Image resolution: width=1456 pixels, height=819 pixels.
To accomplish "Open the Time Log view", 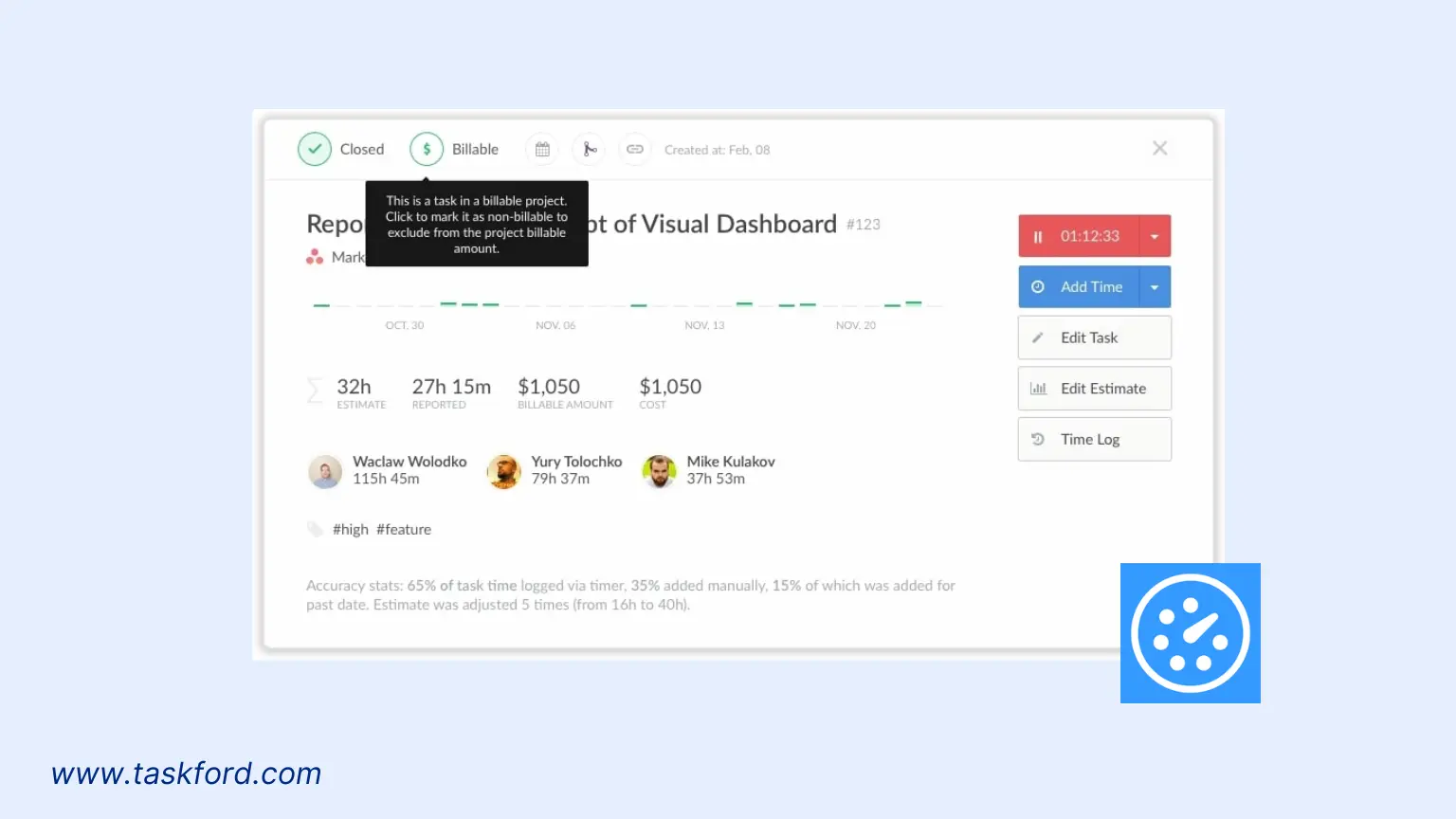I will (1089, 439).
